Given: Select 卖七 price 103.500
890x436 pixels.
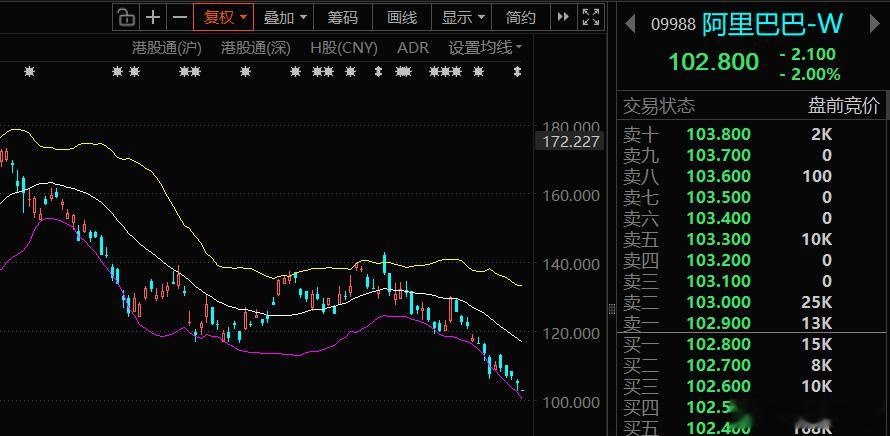Looking at the screenshot, I should (x=719, y=198).
